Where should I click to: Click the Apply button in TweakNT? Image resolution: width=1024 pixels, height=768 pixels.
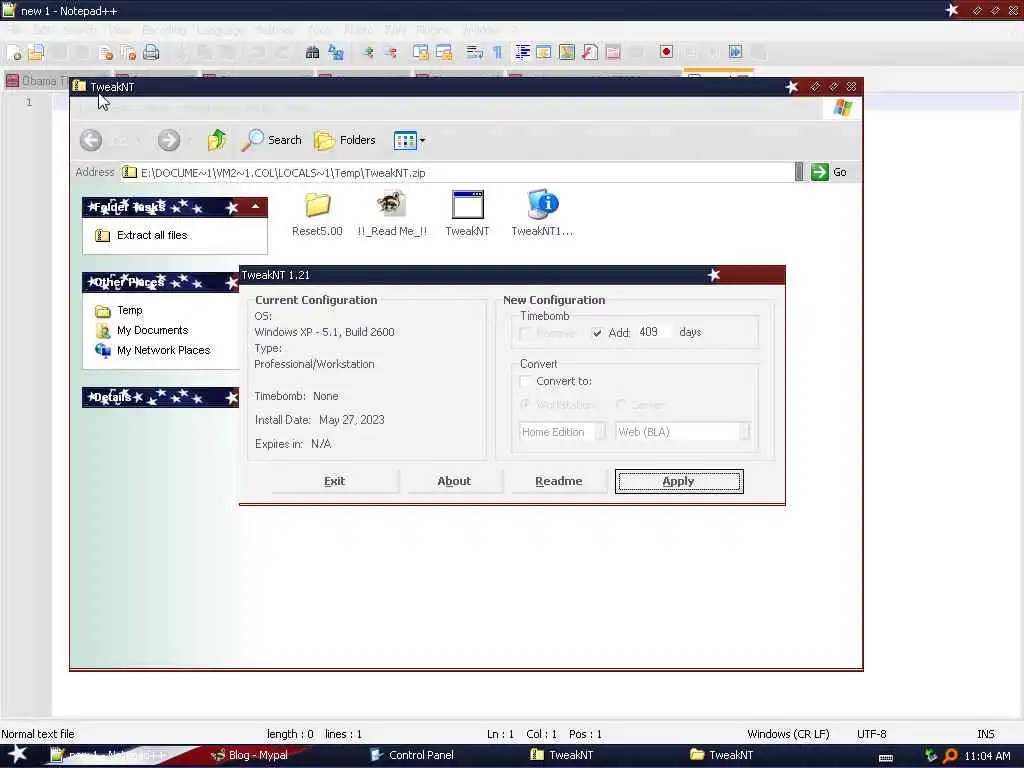pyautogui.click(x=679, y=481)
